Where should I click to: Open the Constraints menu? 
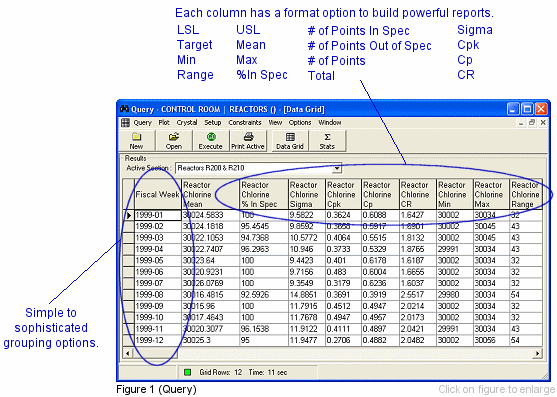pos(245,123)
